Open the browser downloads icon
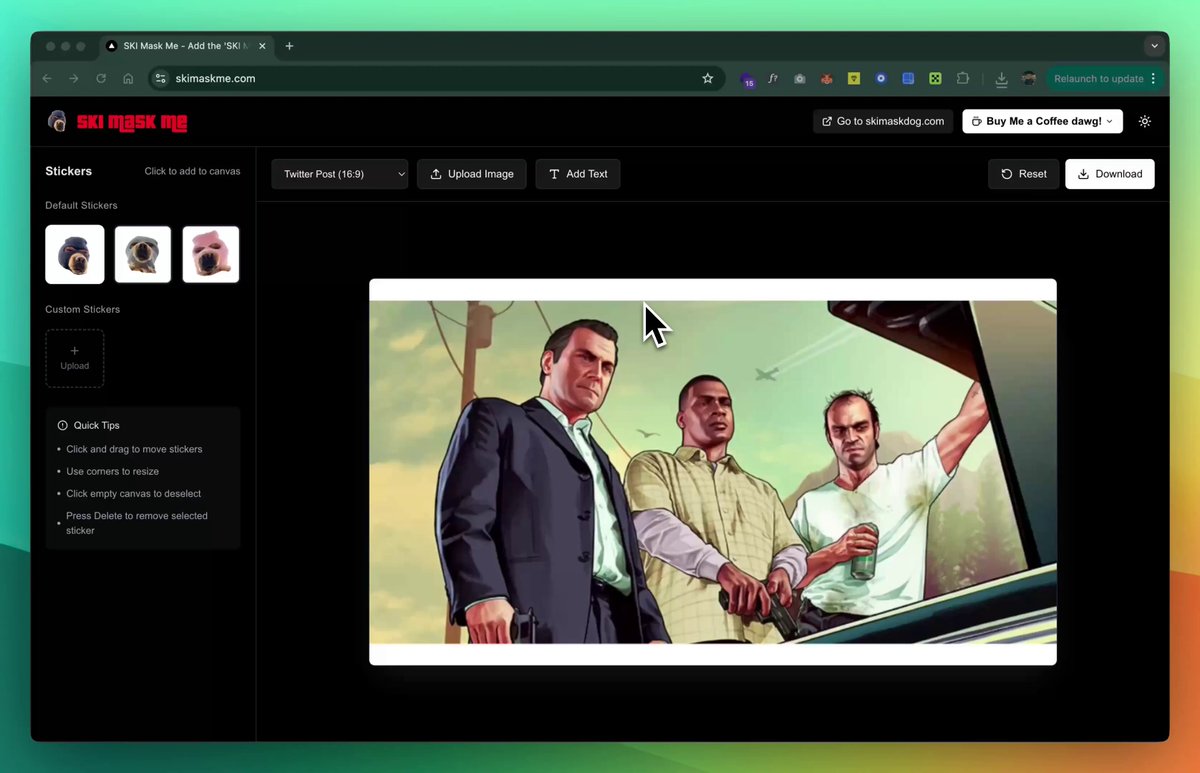1200x773 pixels. 1001,78
